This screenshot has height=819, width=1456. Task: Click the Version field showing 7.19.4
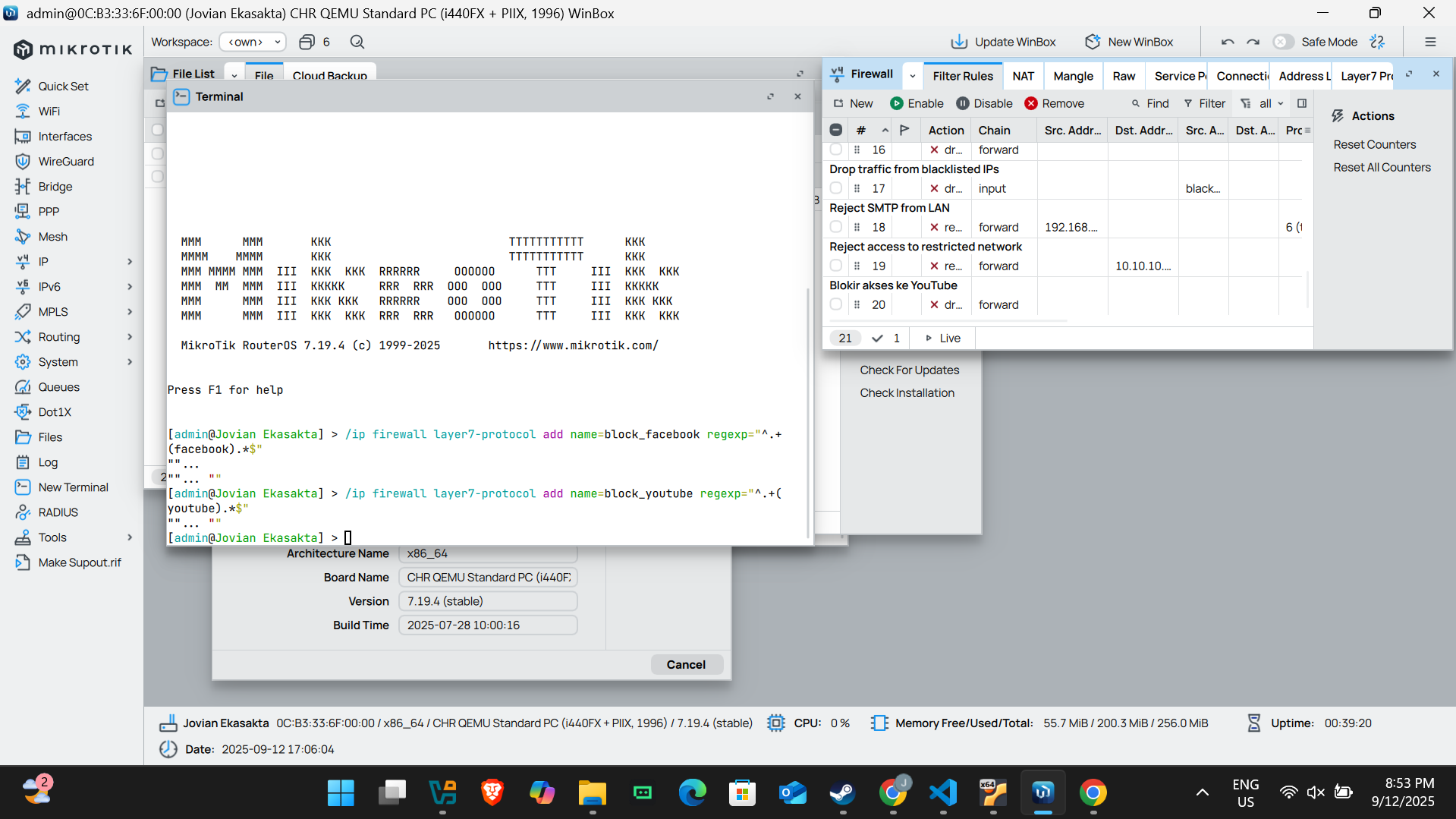tap(488, 601)
